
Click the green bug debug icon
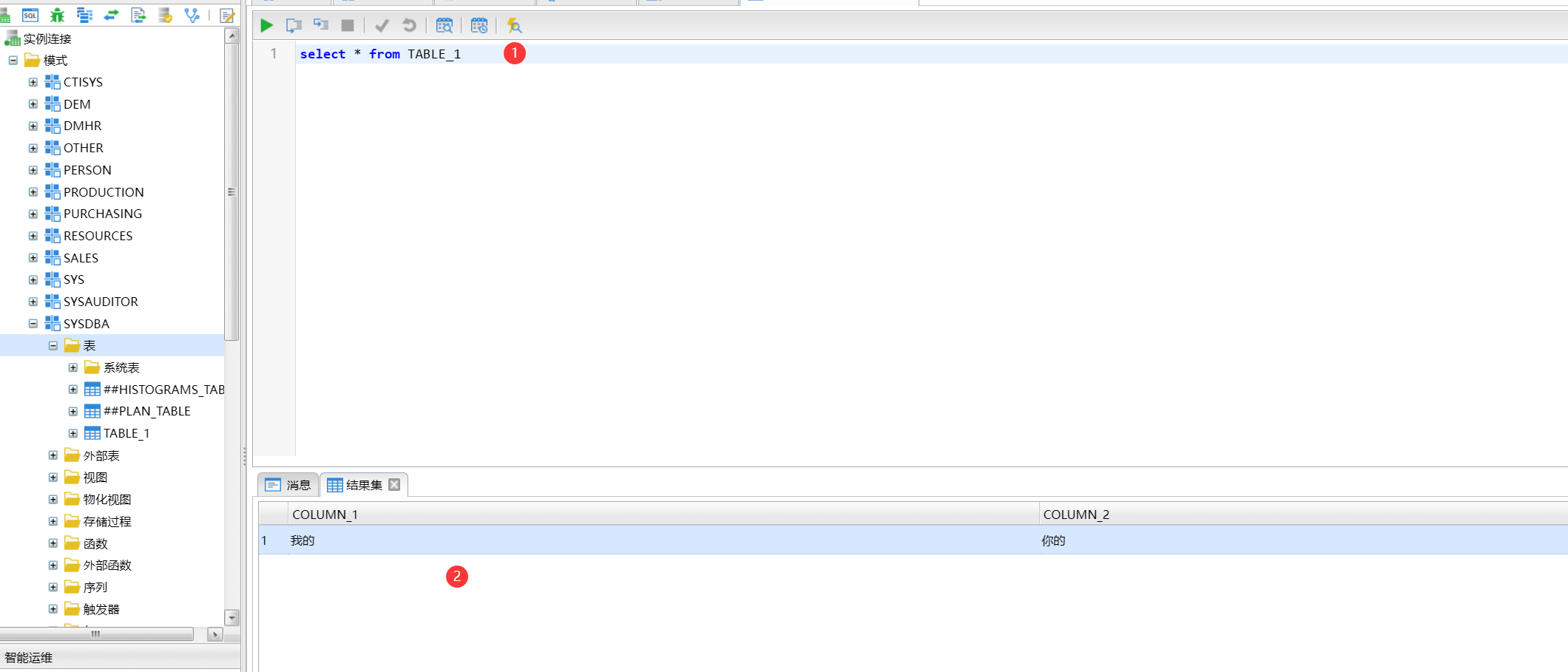[x=57, y=15]
